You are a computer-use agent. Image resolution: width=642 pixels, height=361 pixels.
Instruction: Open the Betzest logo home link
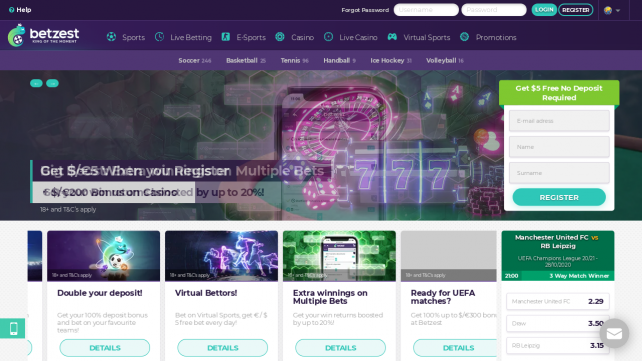pyautogui.click(x=43, y=35)
